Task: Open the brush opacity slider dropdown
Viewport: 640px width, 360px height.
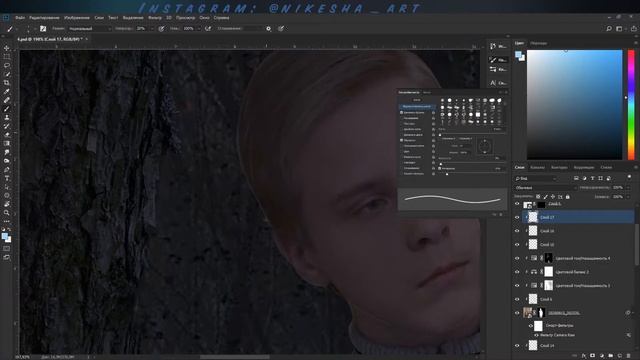Action: point(152,29)
